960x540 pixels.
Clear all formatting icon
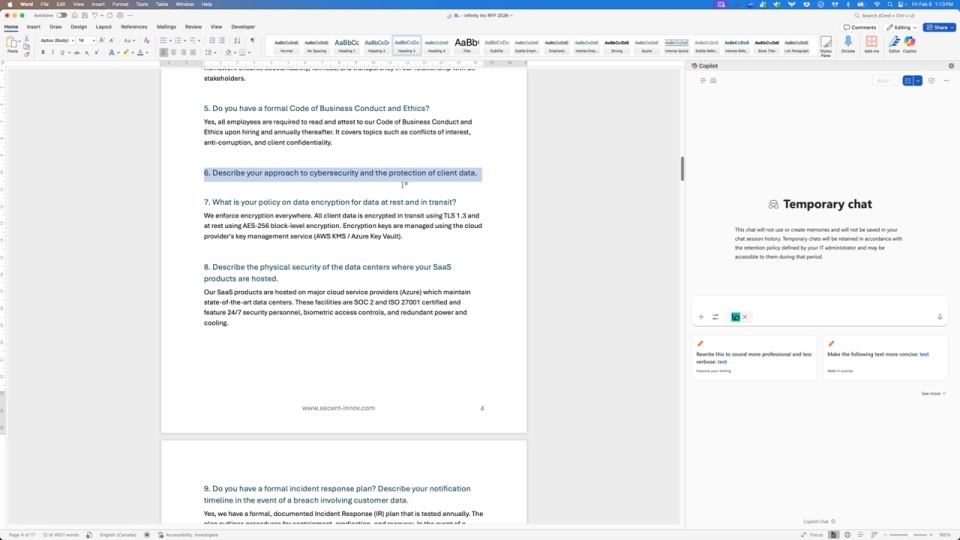146,40
